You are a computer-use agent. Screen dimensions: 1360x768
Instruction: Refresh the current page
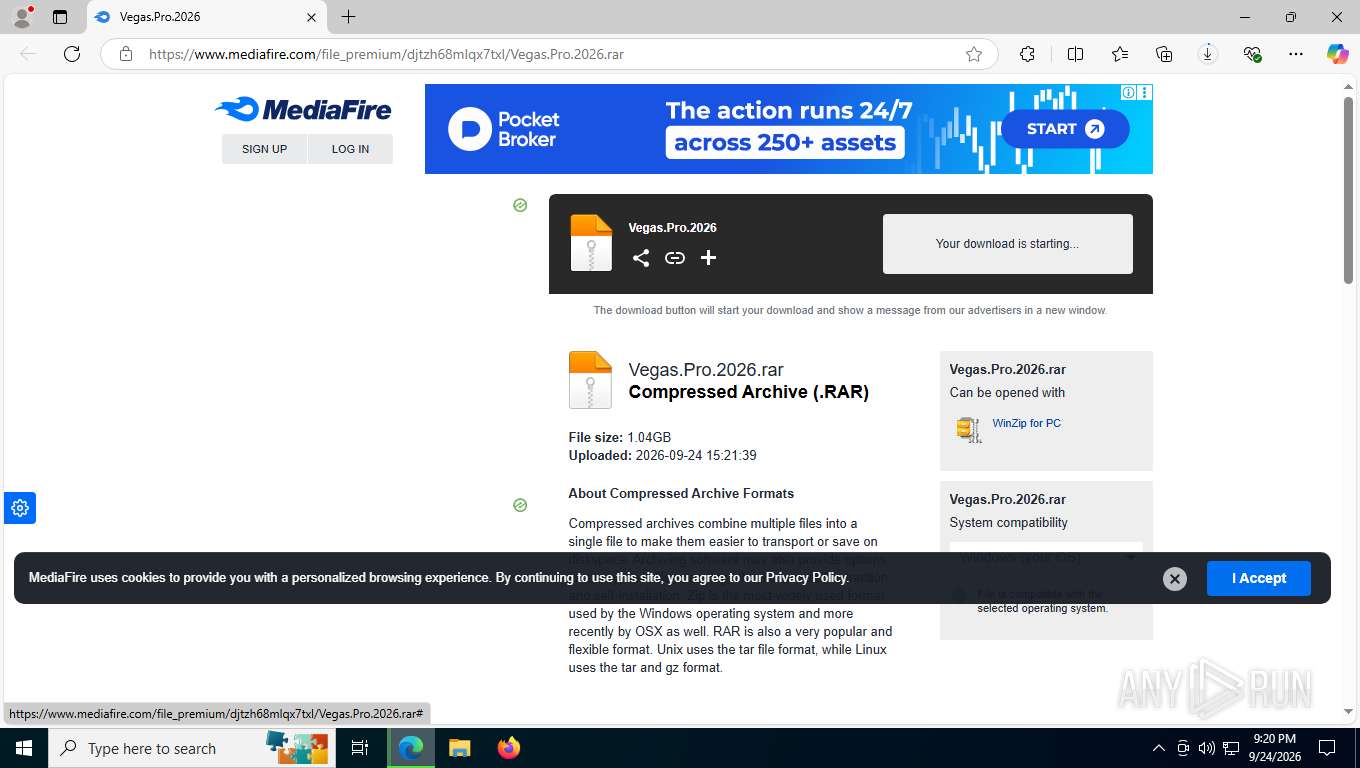(x=72, y=54)
